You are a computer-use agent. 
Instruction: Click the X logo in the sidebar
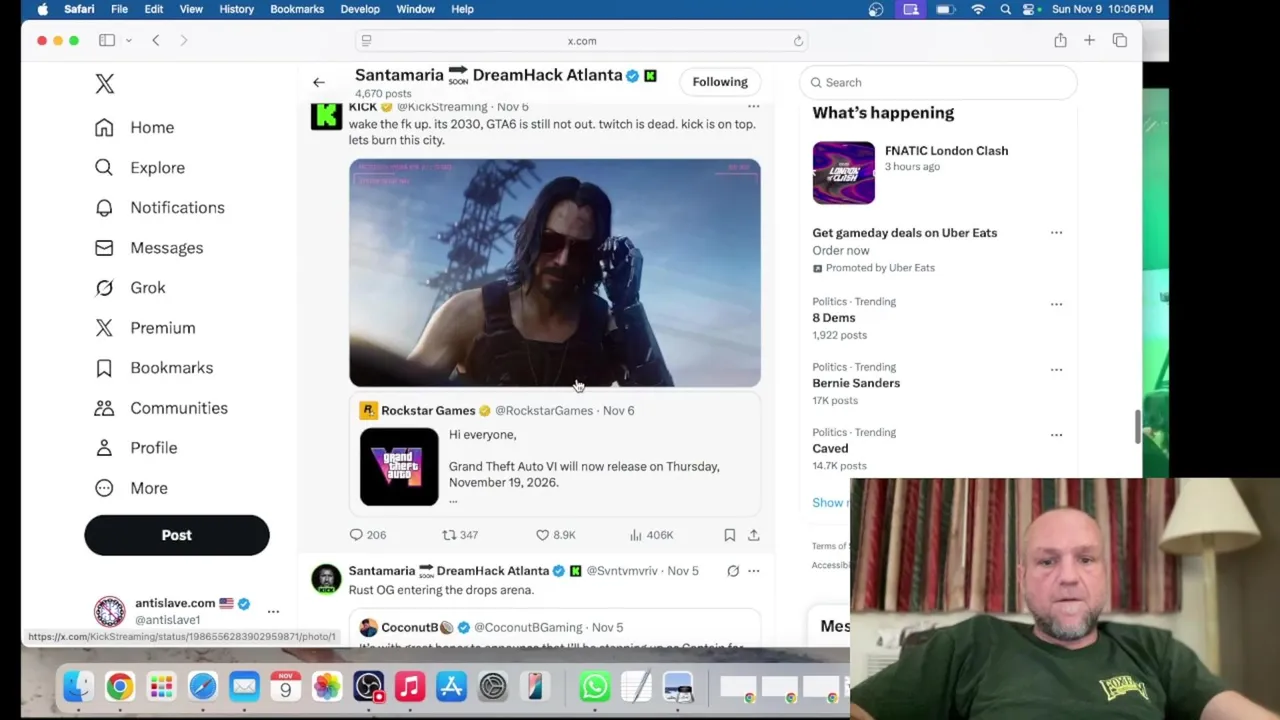105,84
